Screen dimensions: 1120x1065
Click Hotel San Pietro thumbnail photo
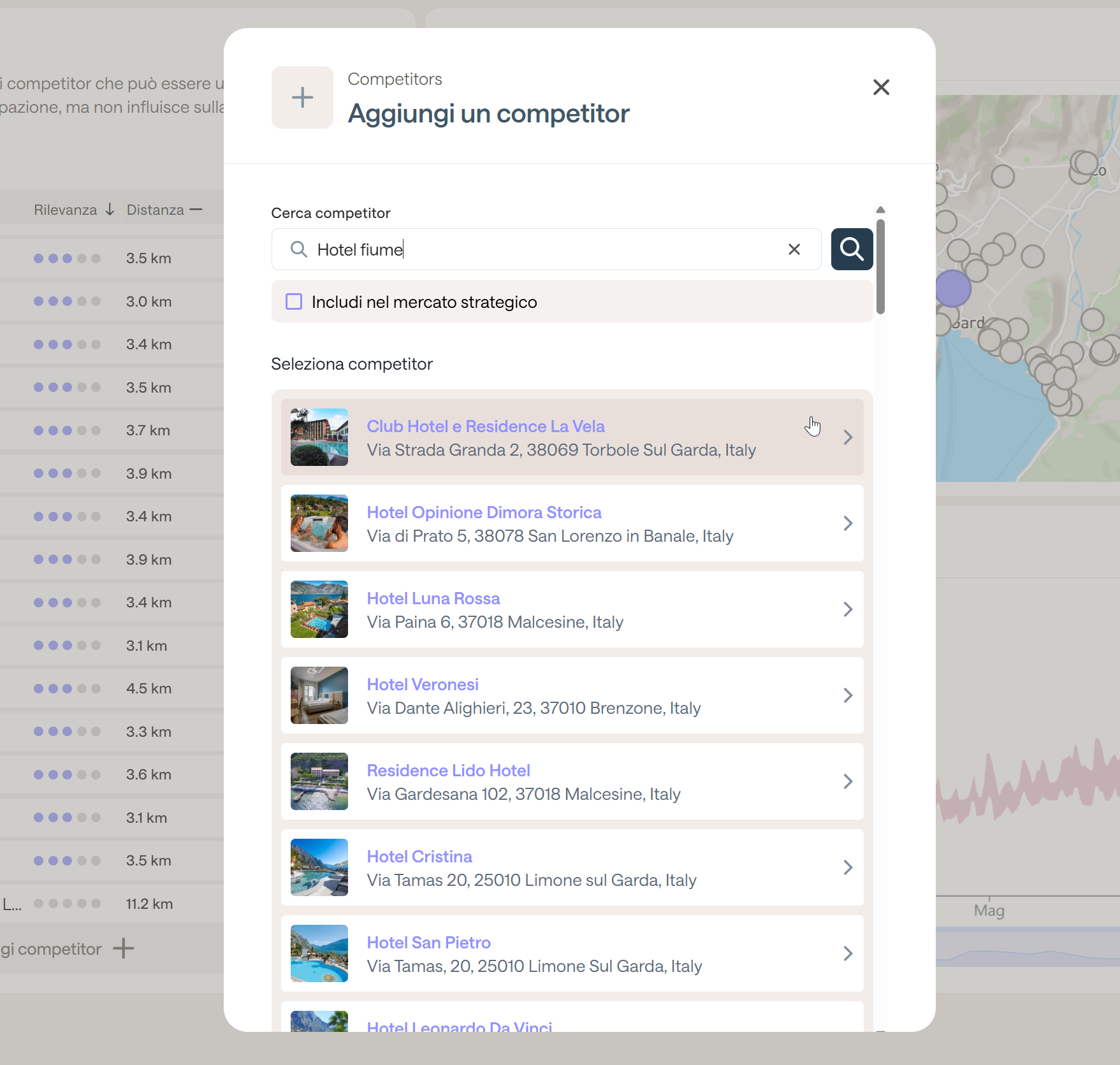(319, 953)
